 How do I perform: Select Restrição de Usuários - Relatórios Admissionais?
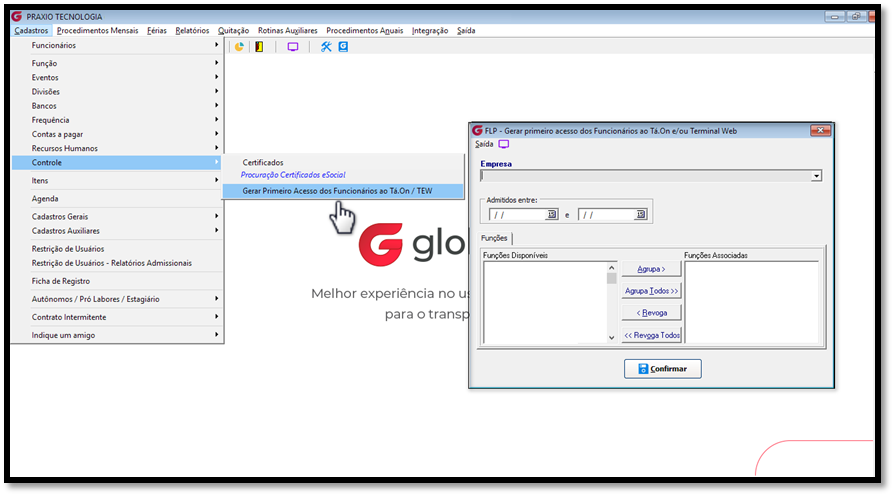117,263
